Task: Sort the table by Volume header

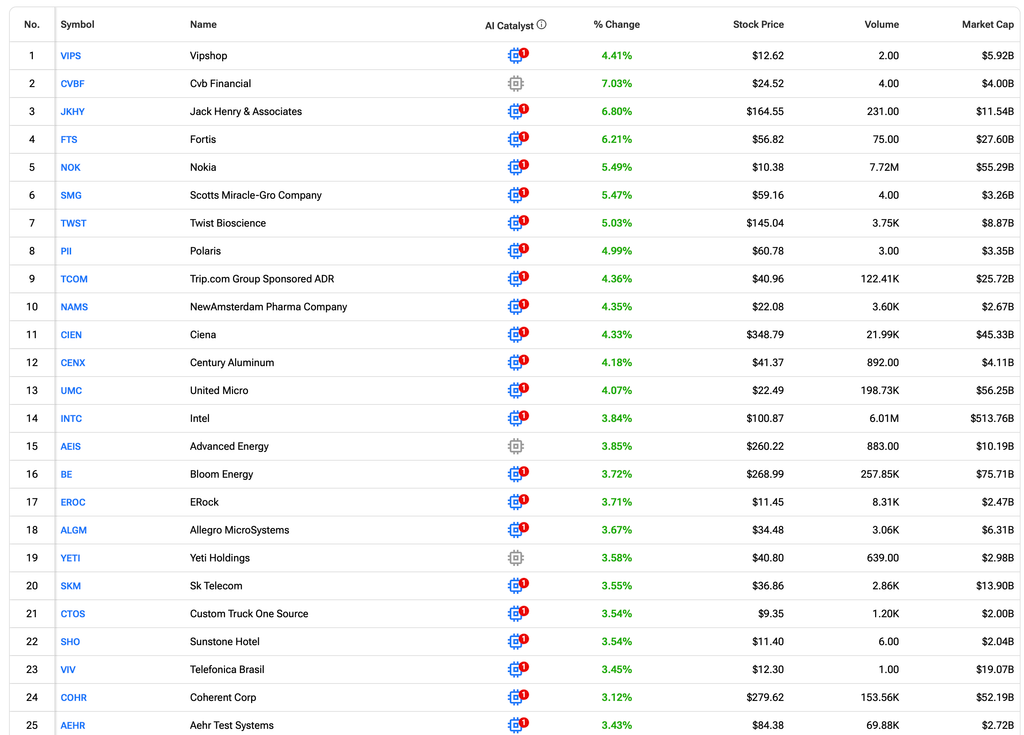Action: 882,25
